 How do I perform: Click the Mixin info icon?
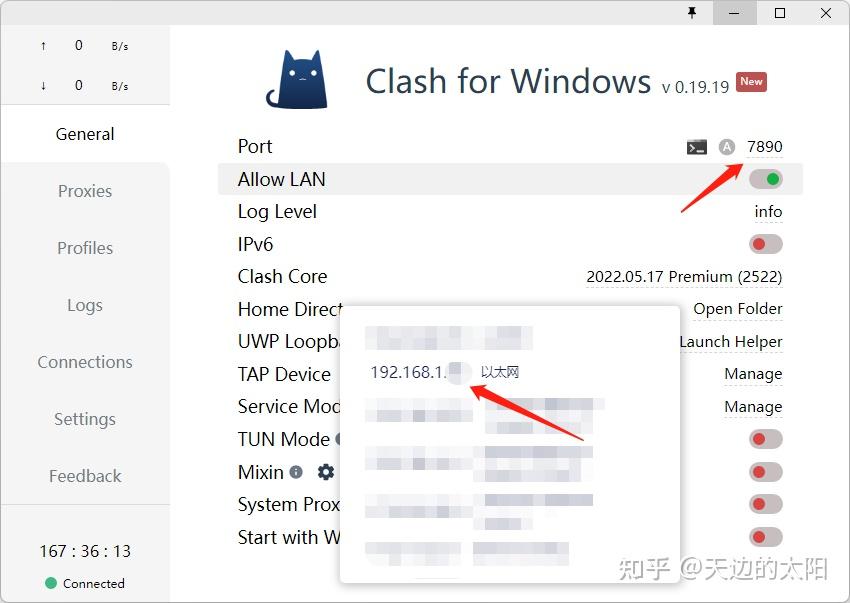296,472
